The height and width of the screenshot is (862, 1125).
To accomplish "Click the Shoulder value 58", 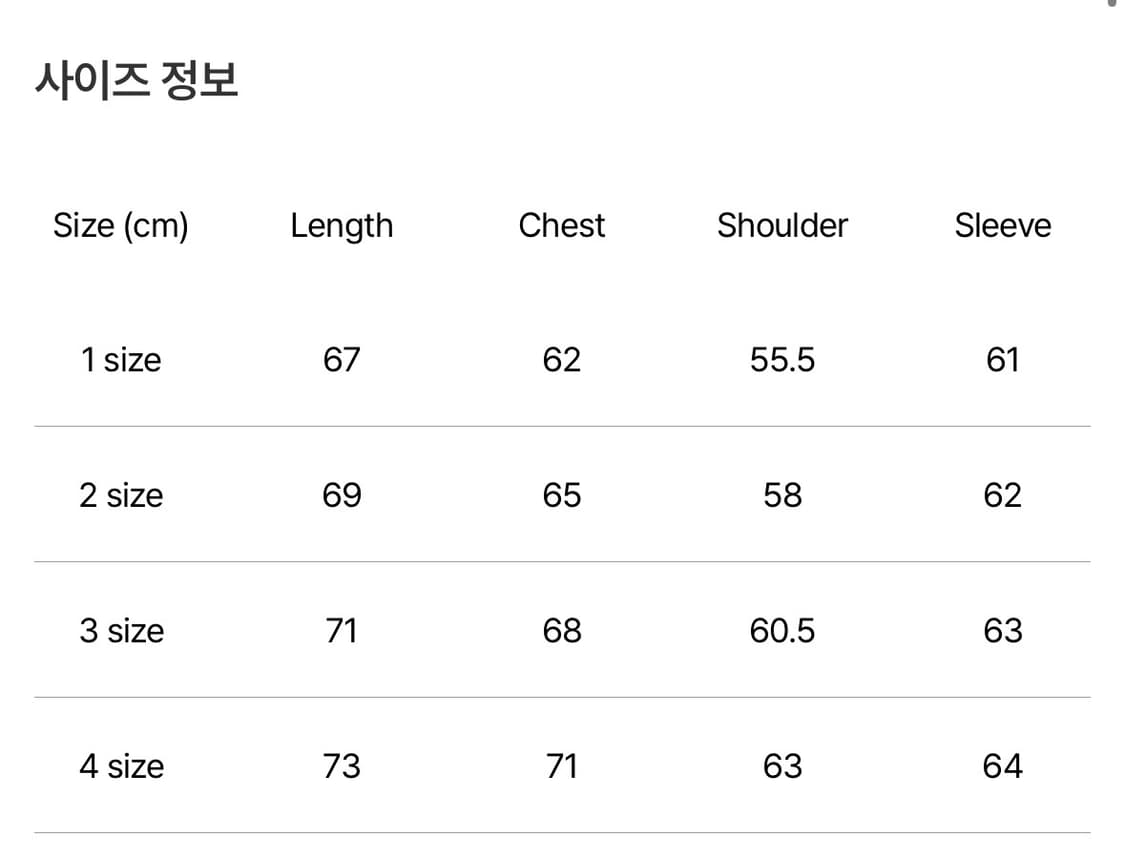I will pyautogui.click(x=782, y=495).
